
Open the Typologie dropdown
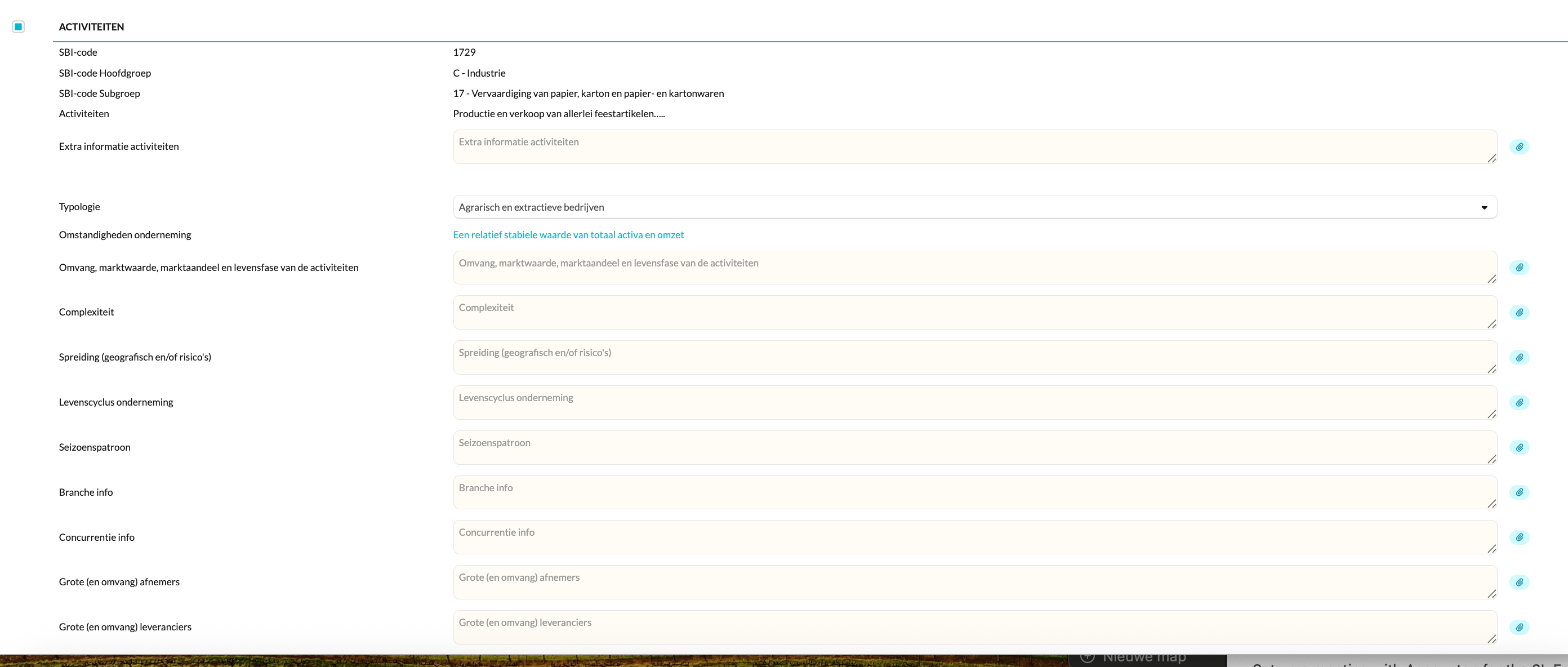point(974,207)
